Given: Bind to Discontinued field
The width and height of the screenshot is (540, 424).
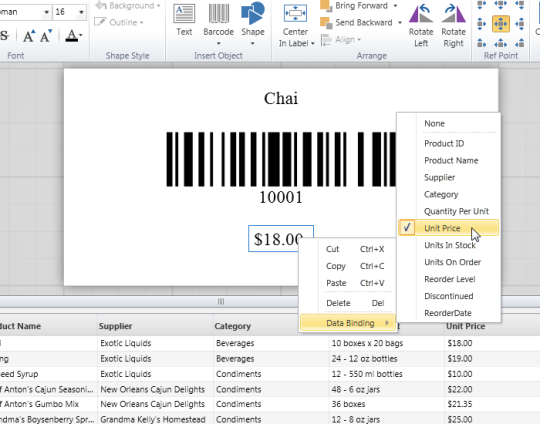Looking at the screenshot, I should pos(448,296).
